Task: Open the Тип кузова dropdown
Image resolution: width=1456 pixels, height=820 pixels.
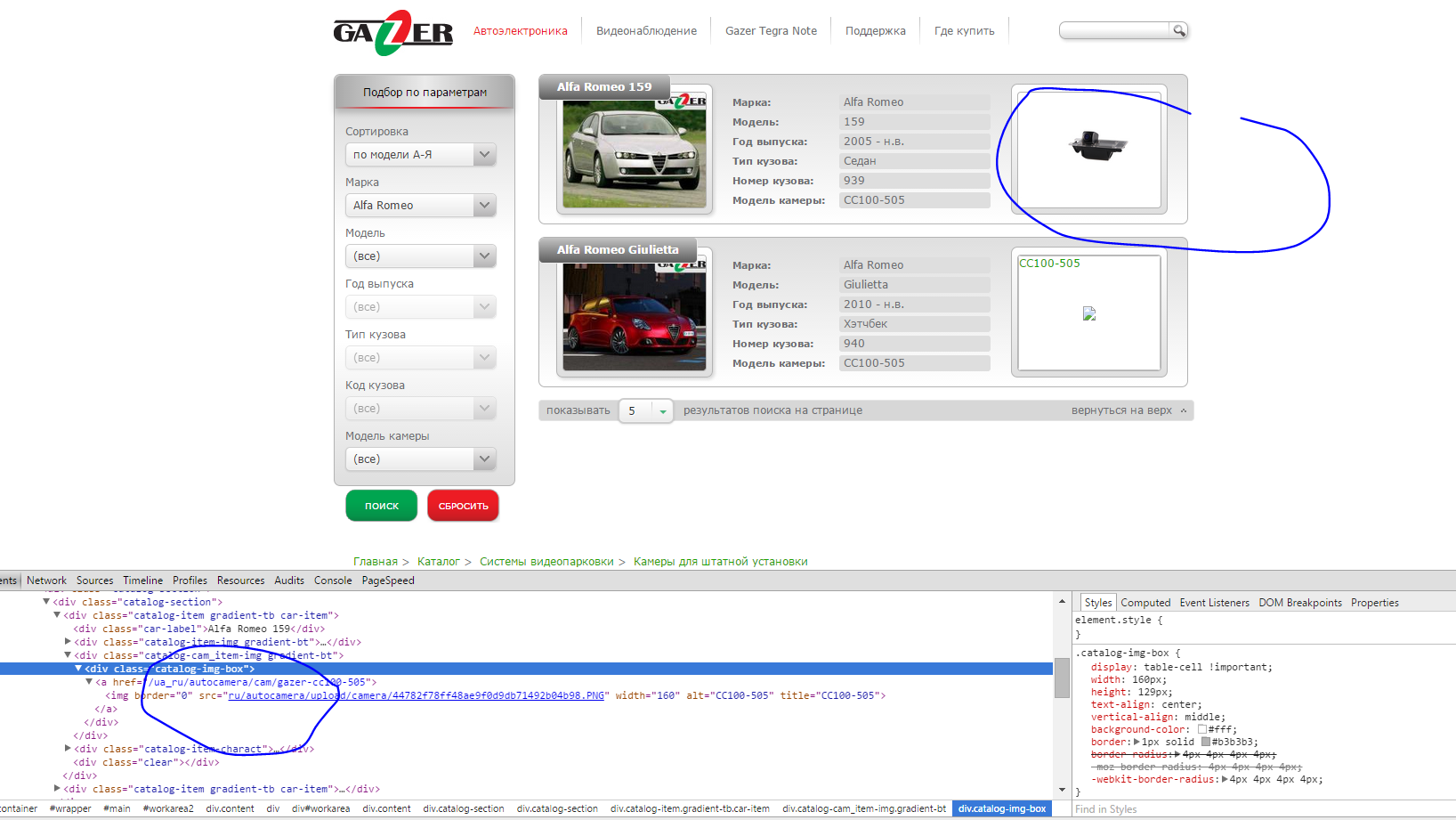Action: pos(421,358)
